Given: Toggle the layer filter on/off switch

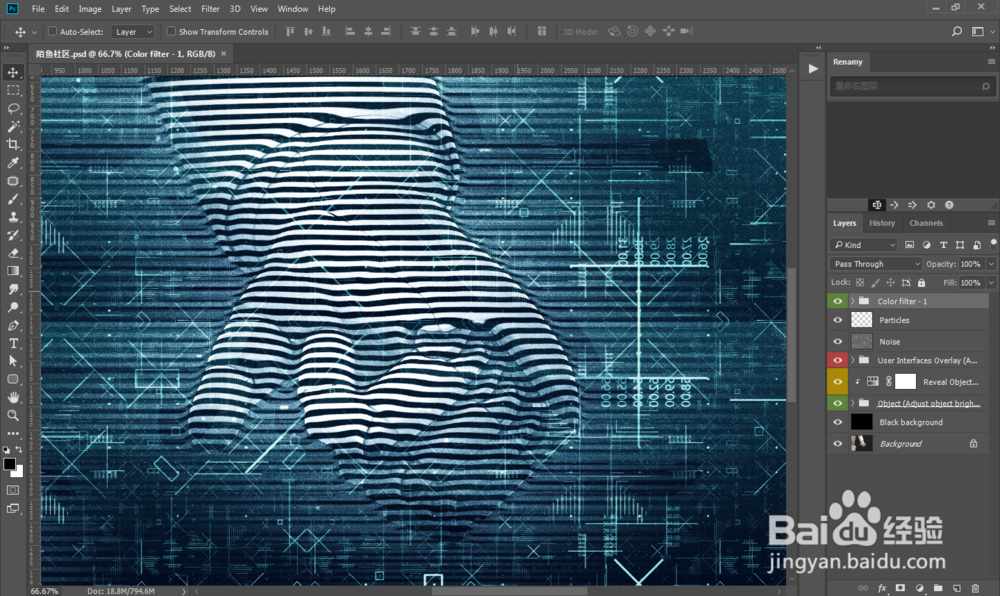Looking at the screenshot, I should click(993, 243).
